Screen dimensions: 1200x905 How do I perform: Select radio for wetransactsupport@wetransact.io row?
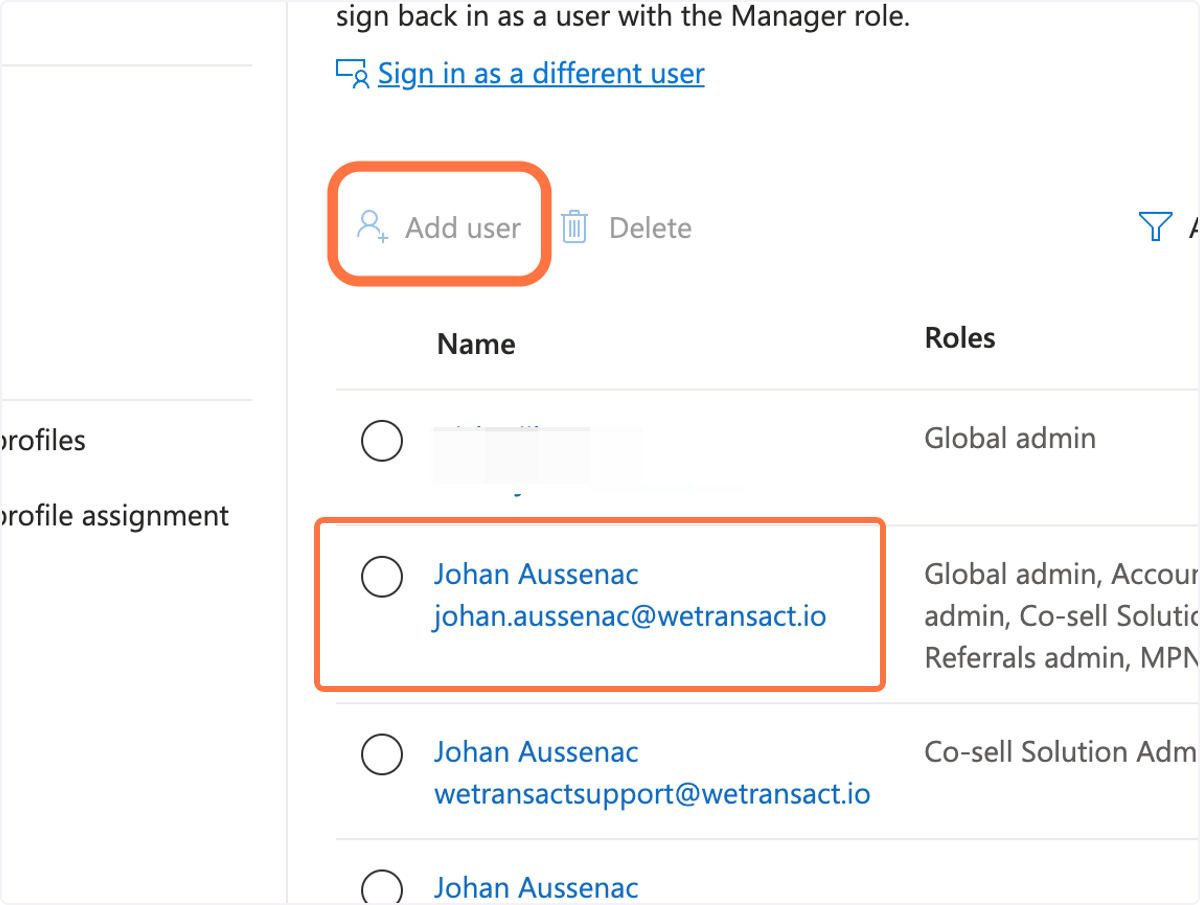pyautogui.click(x=382, y=755)
